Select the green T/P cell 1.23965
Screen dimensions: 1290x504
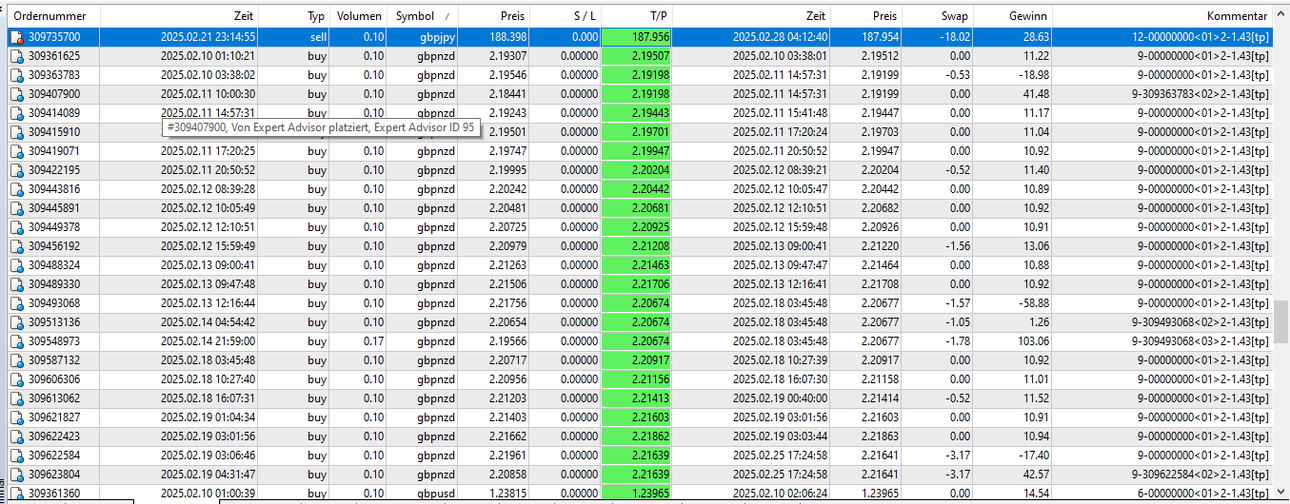tap(637, 493)
